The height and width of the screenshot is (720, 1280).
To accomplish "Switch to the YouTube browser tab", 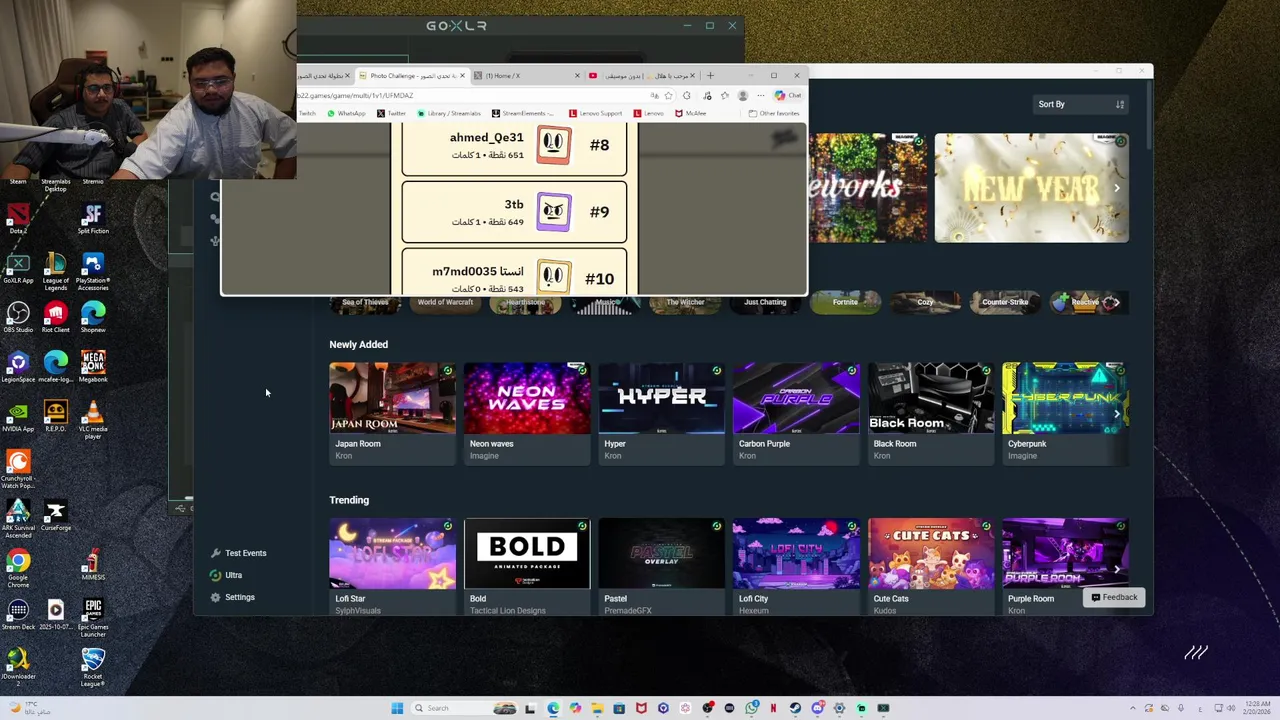I will point(640,76).
